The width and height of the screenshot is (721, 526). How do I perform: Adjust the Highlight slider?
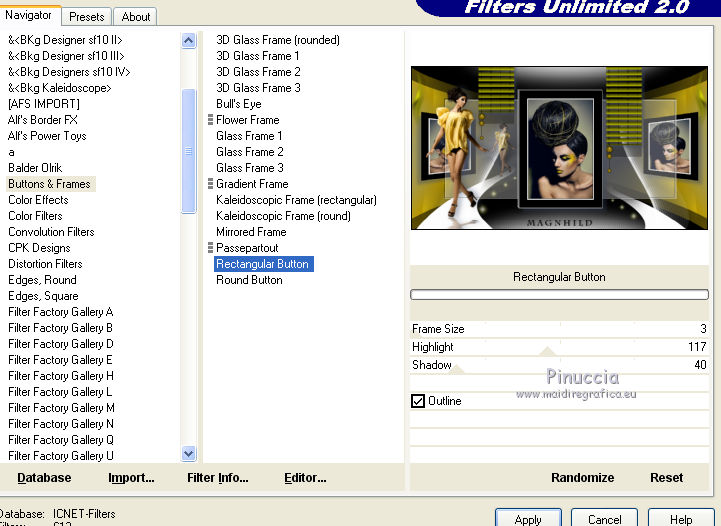[559, 347]
